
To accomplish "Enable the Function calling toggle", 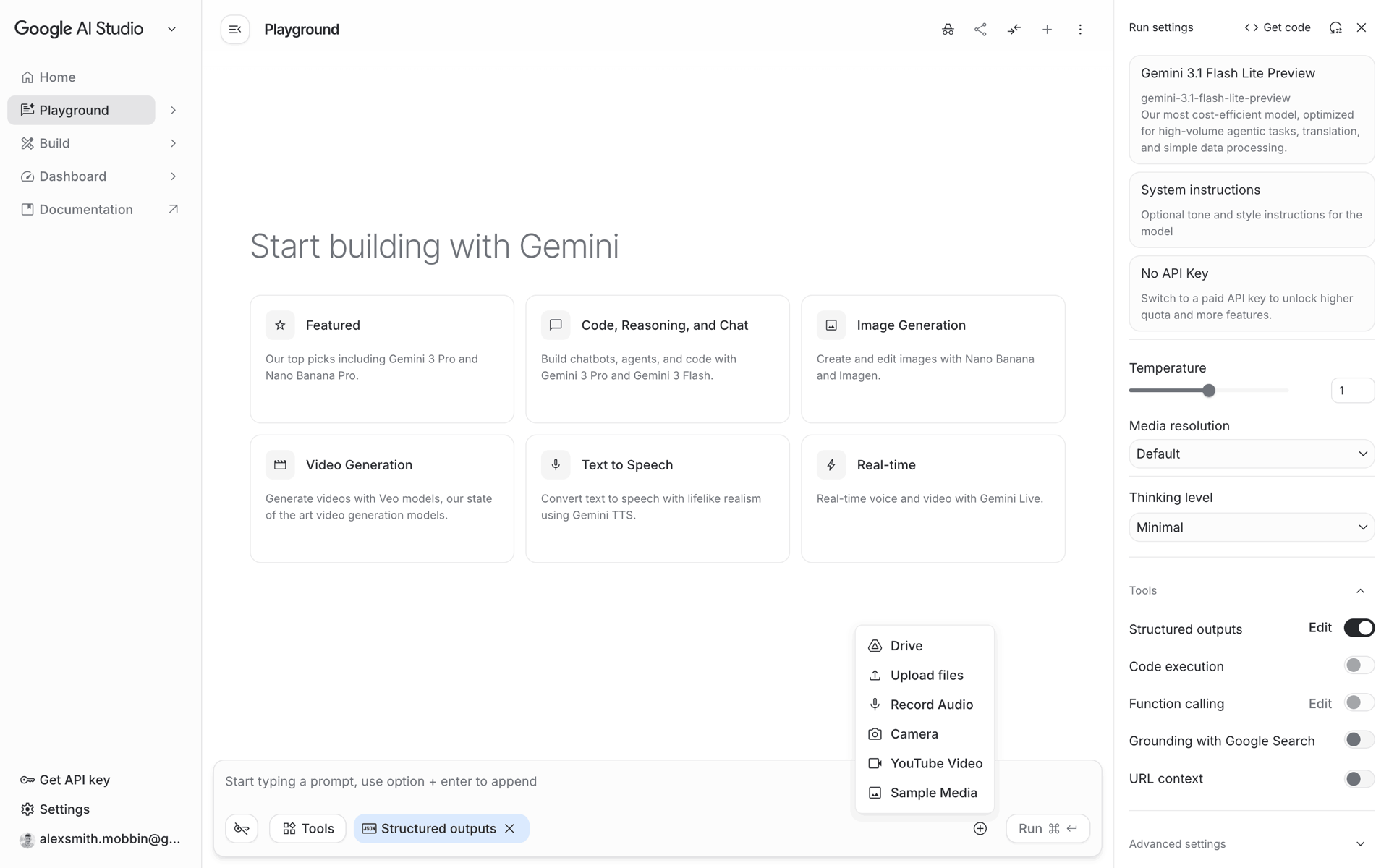I will pyautogui.click(x=1359, y=702).
